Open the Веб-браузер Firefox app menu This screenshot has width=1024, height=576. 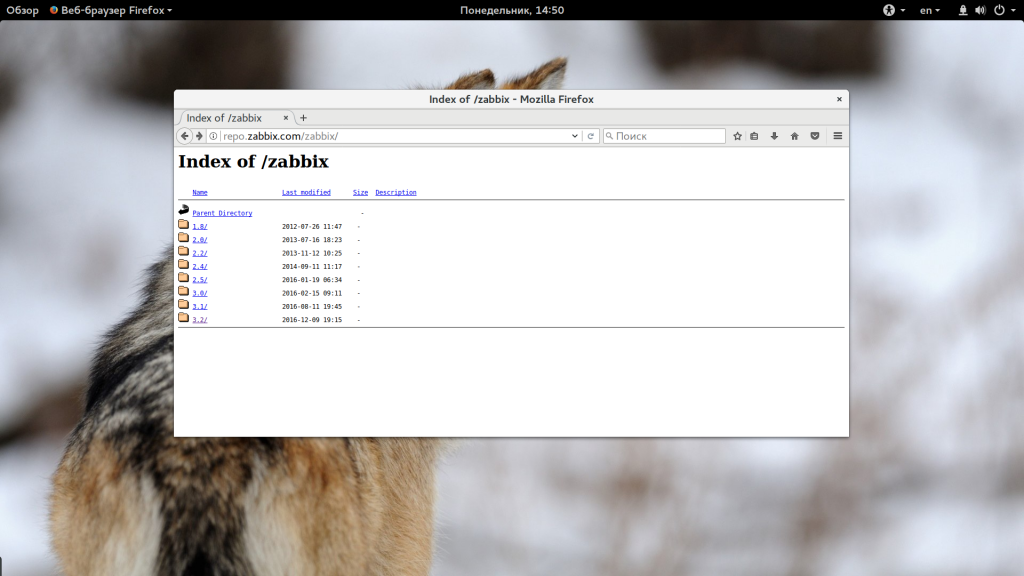click(111, 10)
